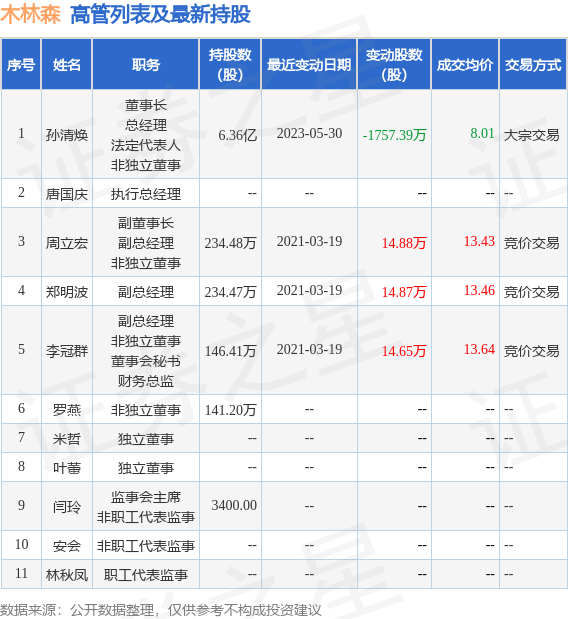Click the 变动股数(股) column header
The image size is (568, 619).
[x=394, y=64]
